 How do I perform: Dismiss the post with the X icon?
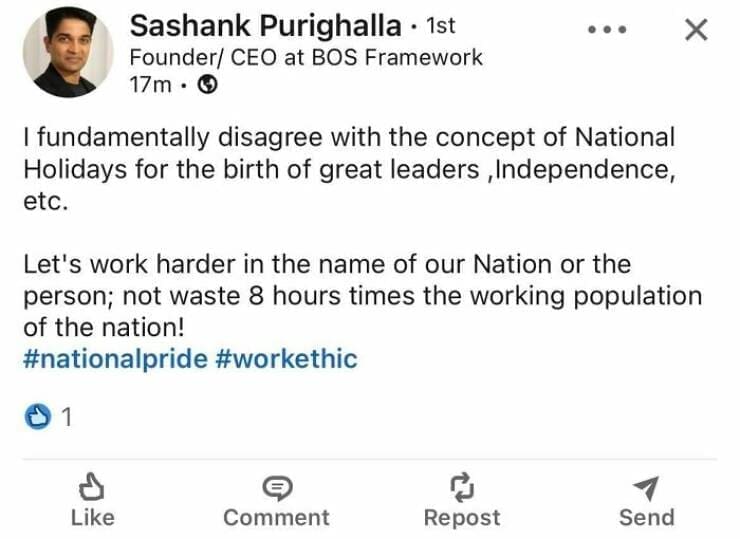[x=695, y=30]
